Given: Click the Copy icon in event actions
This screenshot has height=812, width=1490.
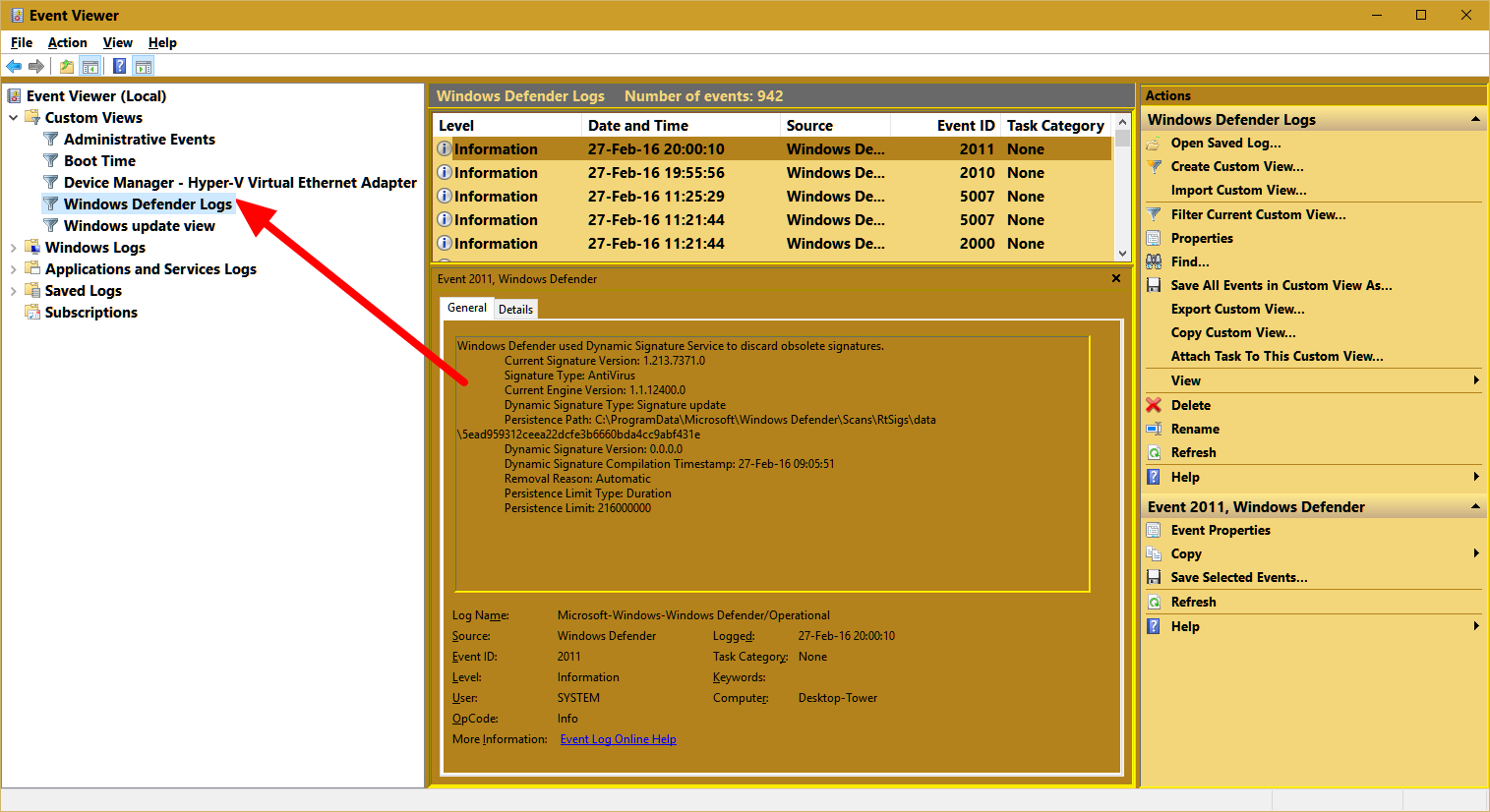Looking at the screenshot, I should tap(1154, 553).
